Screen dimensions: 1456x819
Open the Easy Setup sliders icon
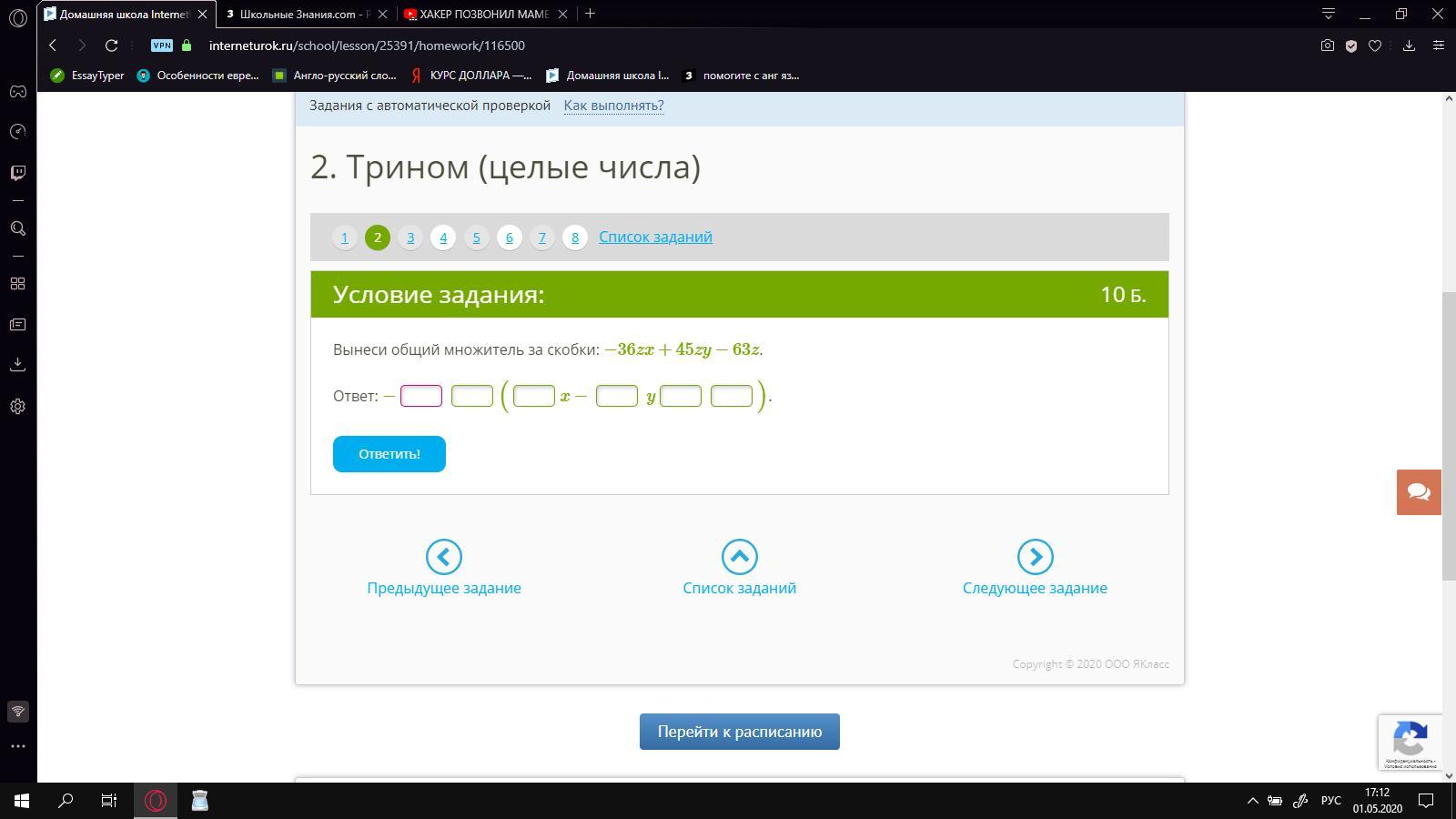tap(1439, 45)
